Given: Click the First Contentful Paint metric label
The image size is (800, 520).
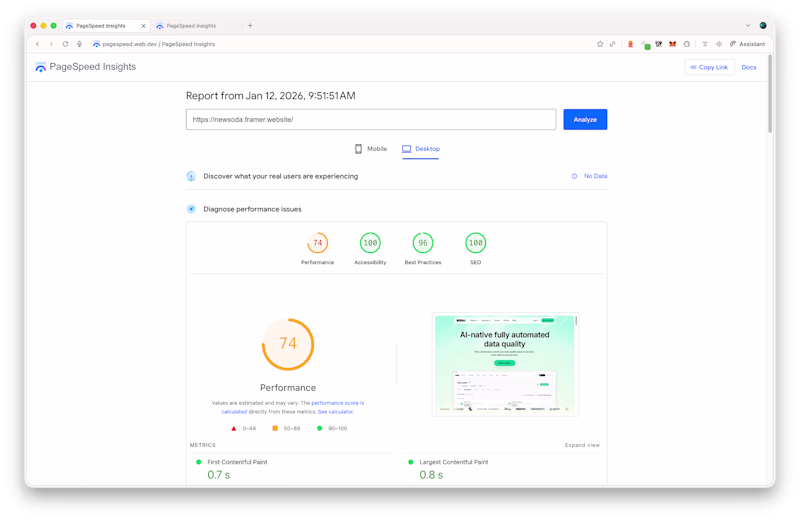Looking at the screenshot, I should (237, 462).
